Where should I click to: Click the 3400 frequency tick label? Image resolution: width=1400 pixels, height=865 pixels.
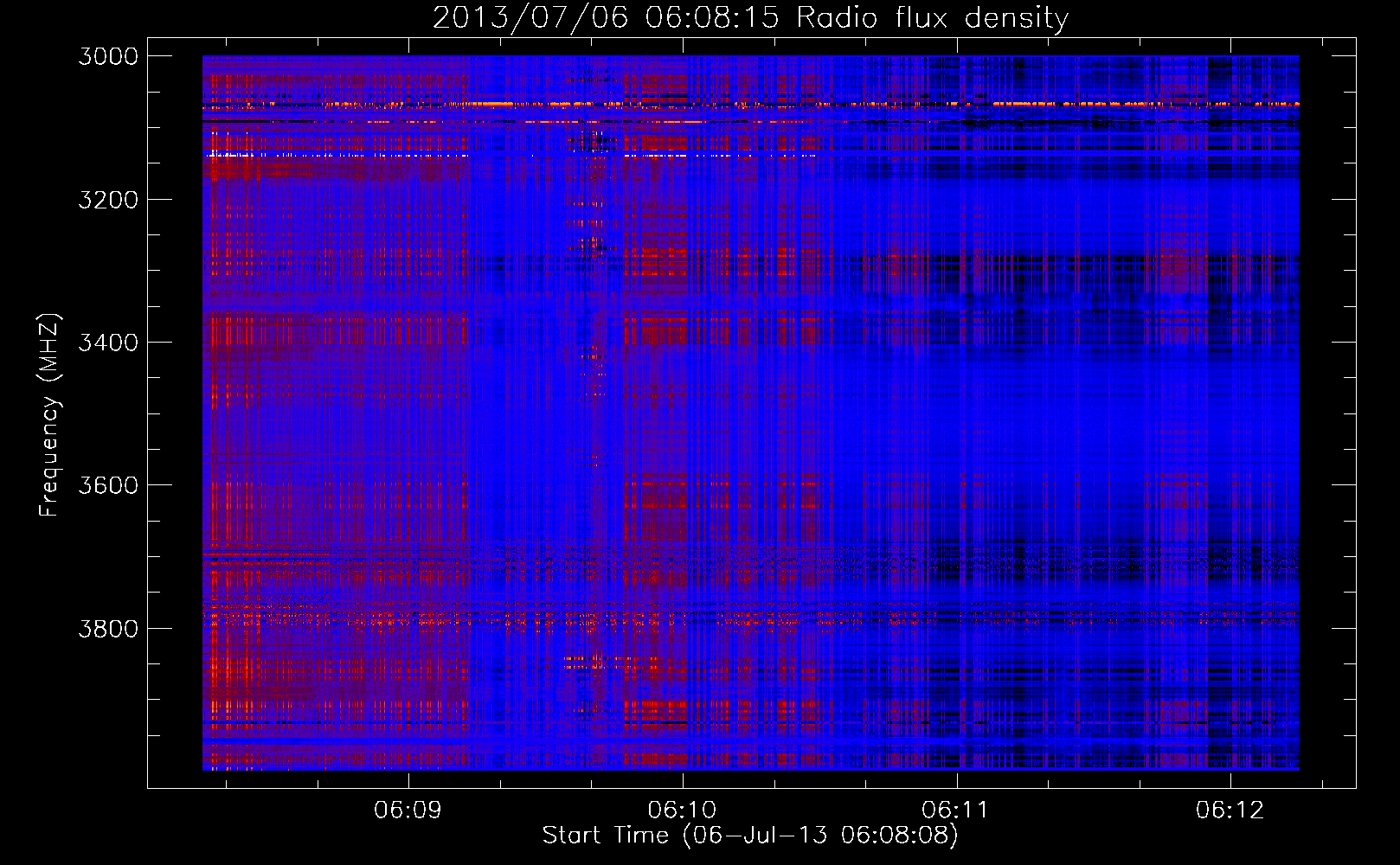pyautogui.click(x=108, y=343)
